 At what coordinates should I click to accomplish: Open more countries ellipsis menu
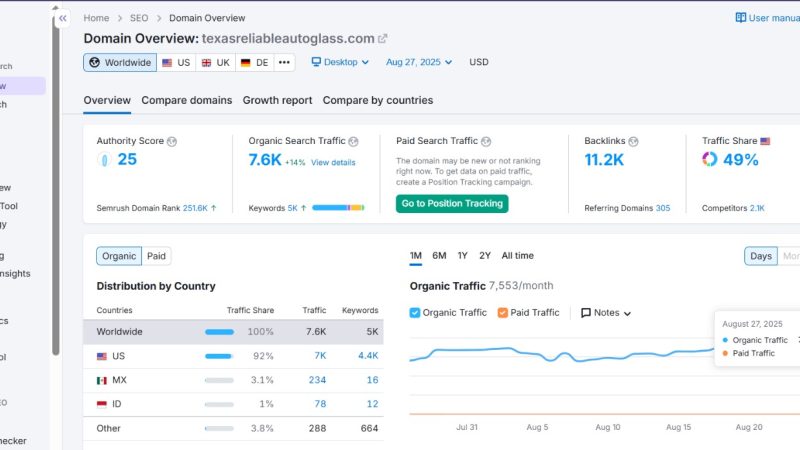tap(284, 63)
